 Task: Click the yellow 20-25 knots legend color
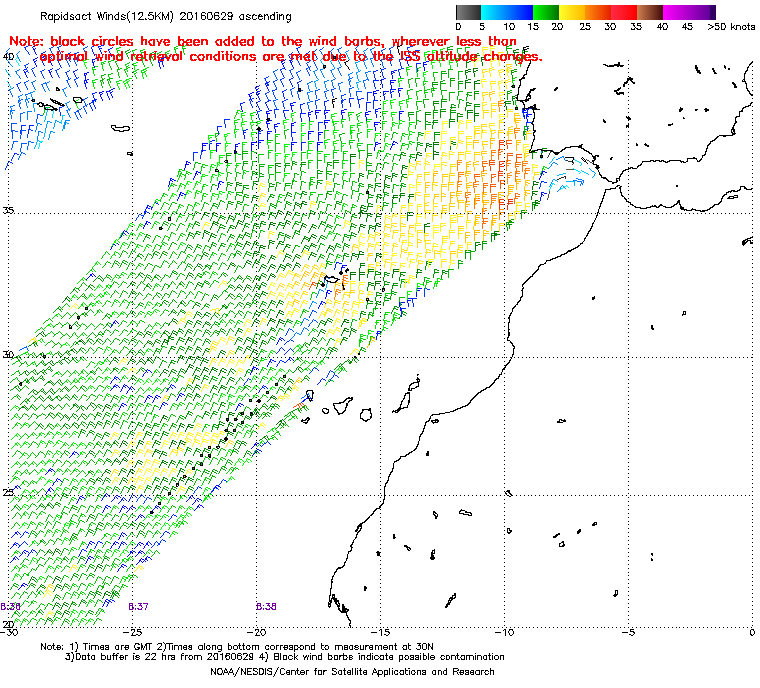pos(572,12)
